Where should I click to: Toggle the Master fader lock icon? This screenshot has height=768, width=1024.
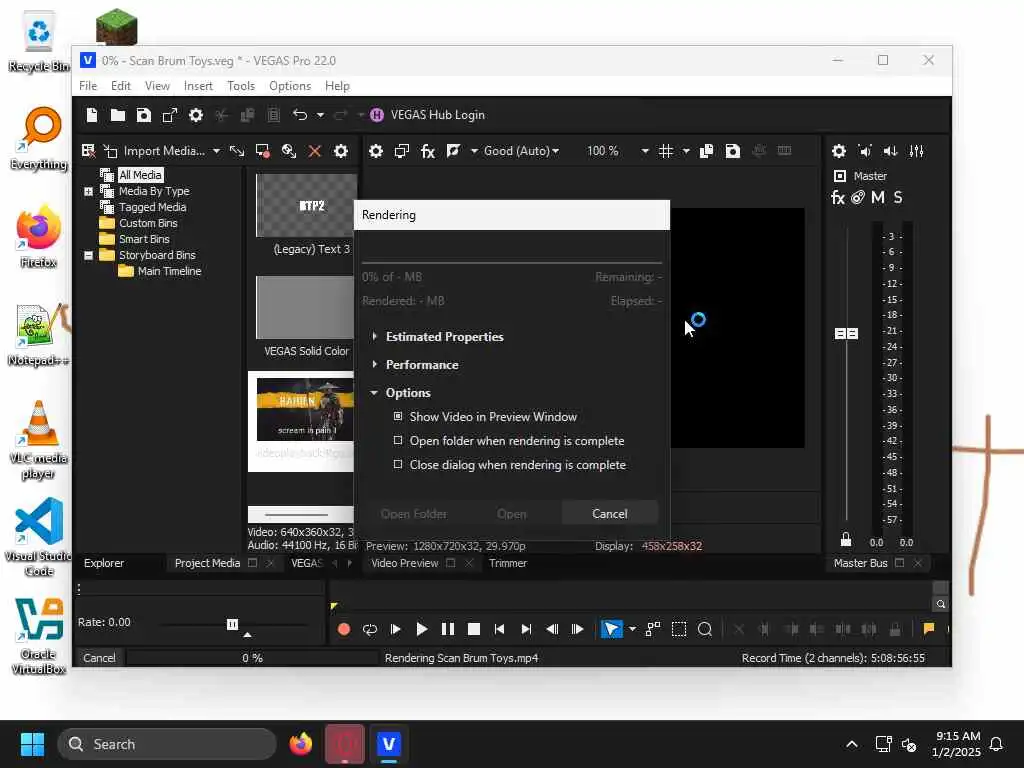(846, 539)
